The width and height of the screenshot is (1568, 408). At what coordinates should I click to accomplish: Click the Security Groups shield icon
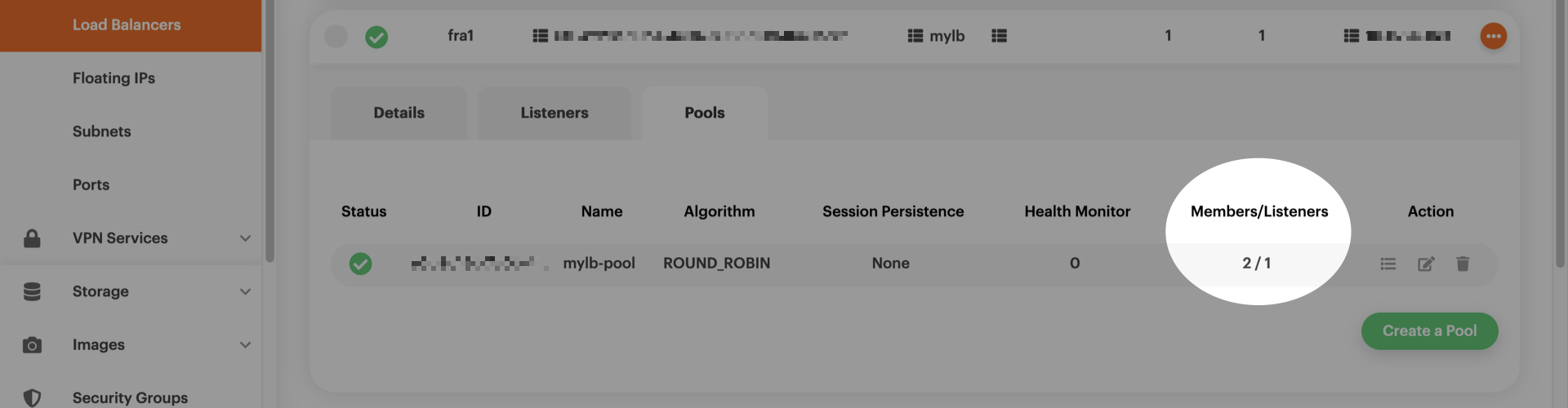[32, 397]
